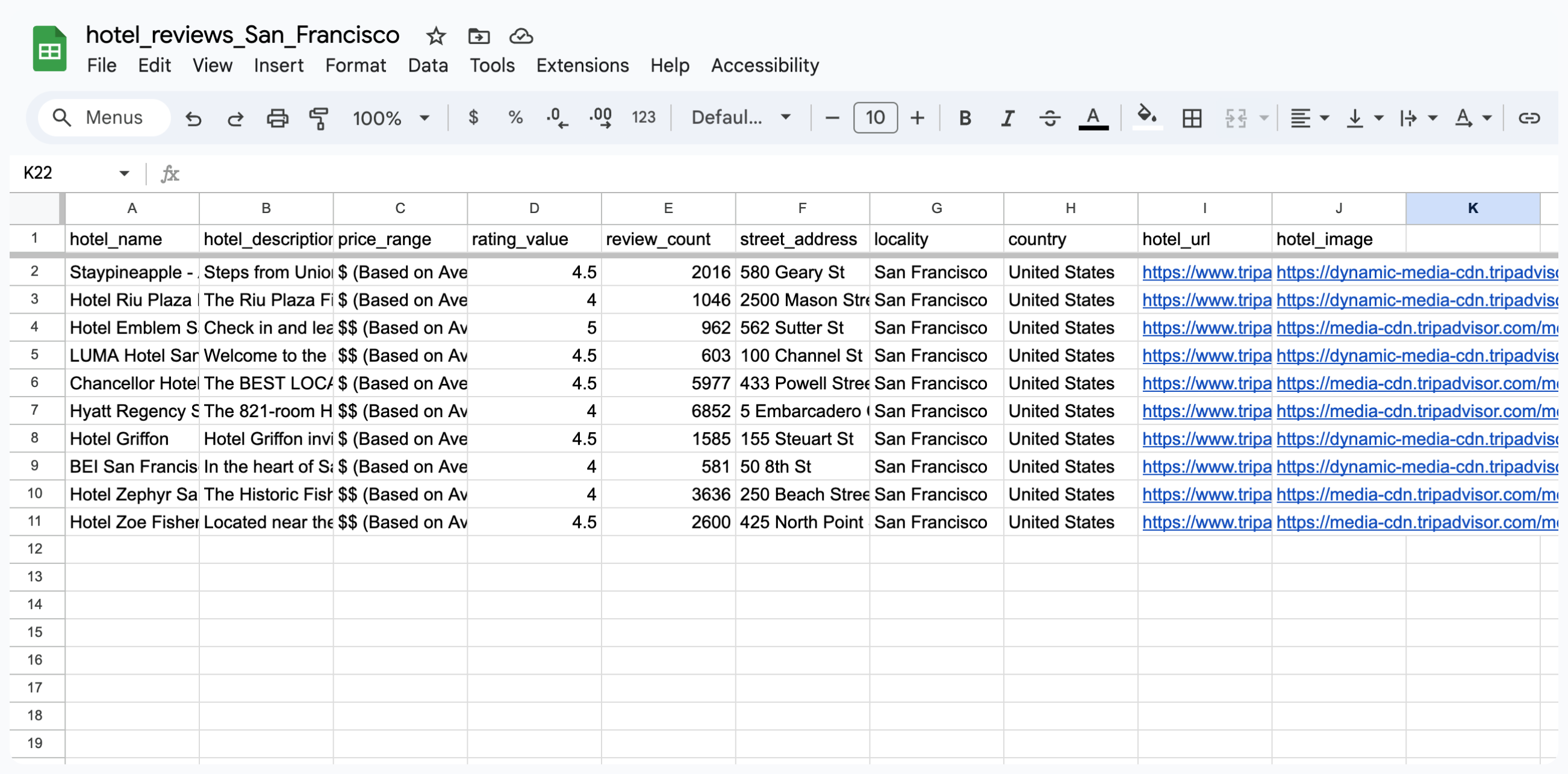This screenshot has height=774, width=1568.
Task: Decrease decimal places
Action: [x=557, y=118]
